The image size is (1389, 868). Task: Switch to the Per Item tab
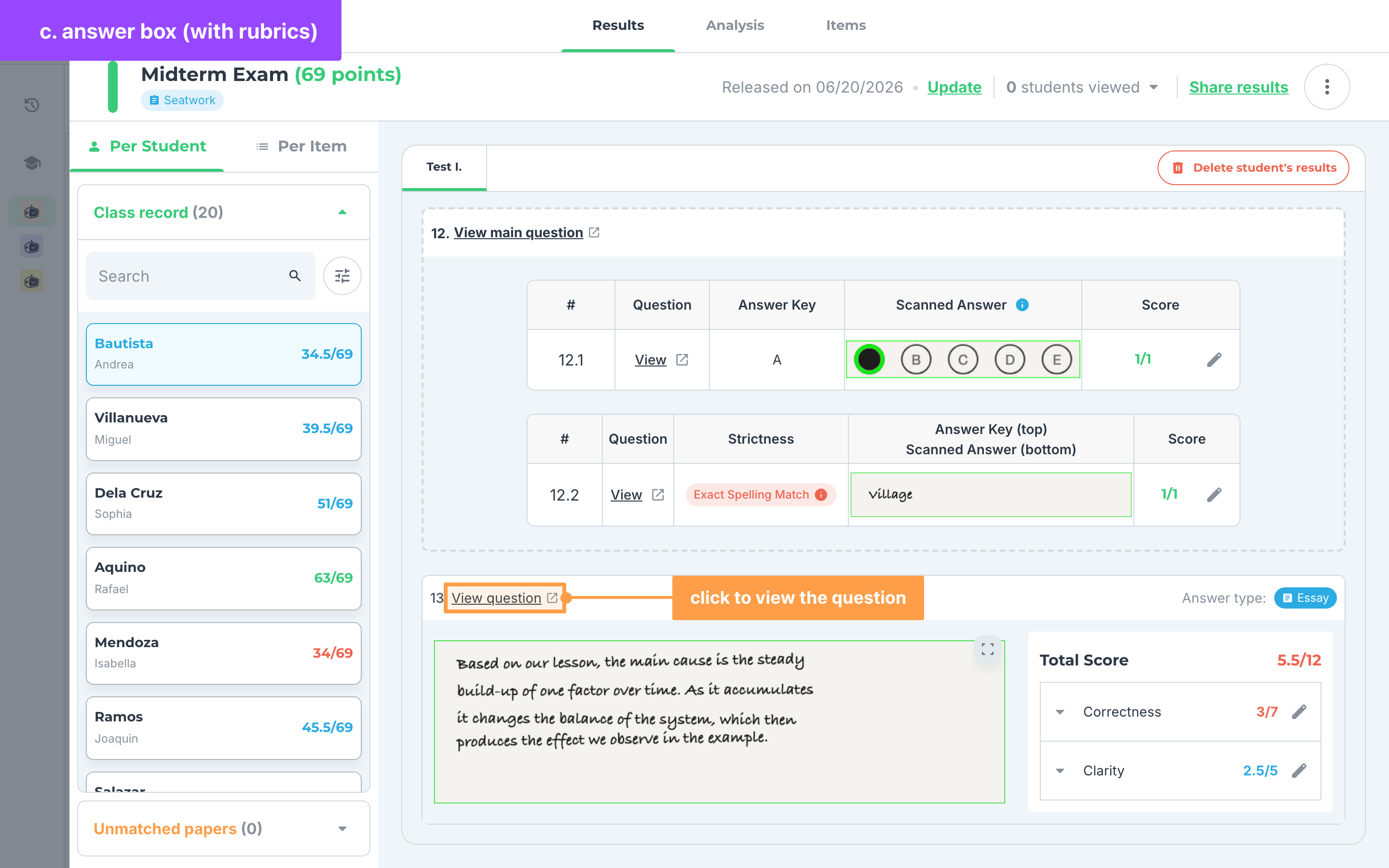[x=301, y=147]
